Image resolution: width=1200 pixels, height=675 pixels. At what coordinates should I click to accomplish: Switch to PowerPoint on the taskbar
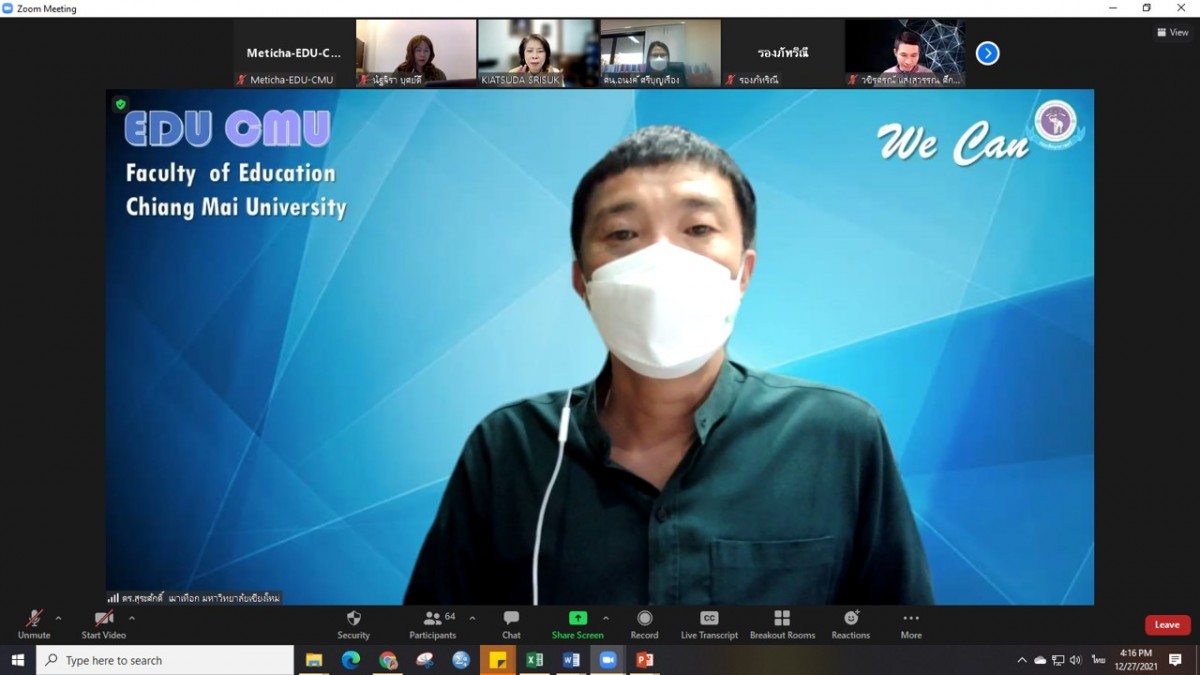pos(645,660)
